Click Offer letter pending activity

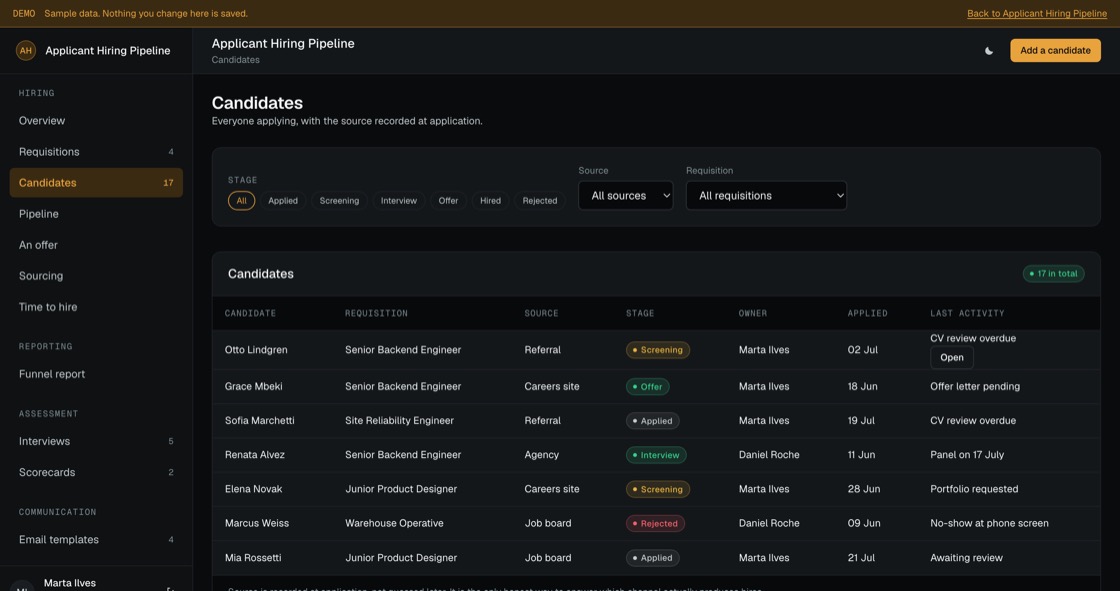pos(975,387)
